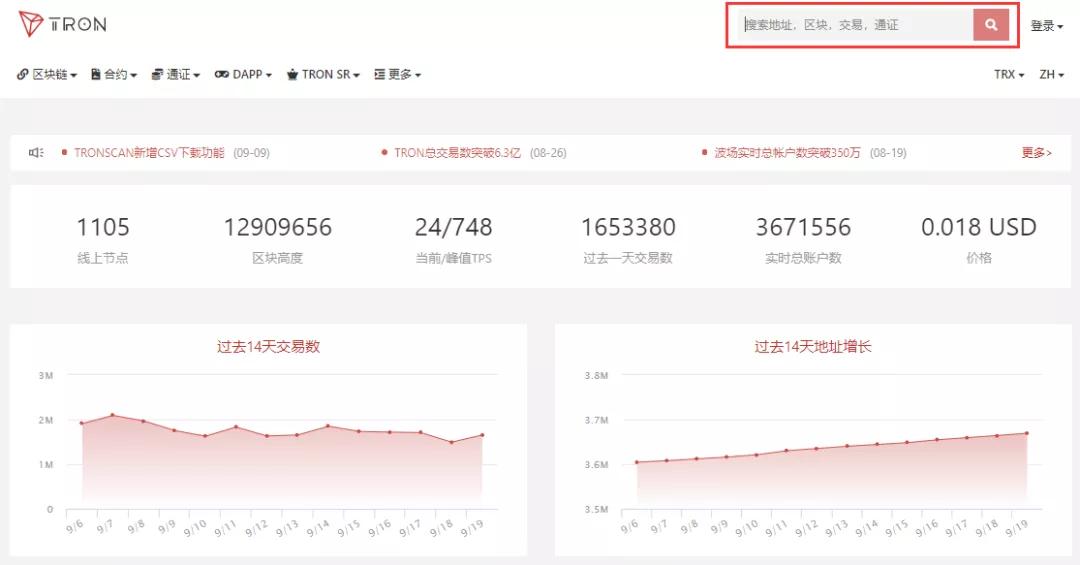Click the TRON logo icon
Viewport: 1080px width, 565px height.
pyautogui.click(x=31, y=24)
